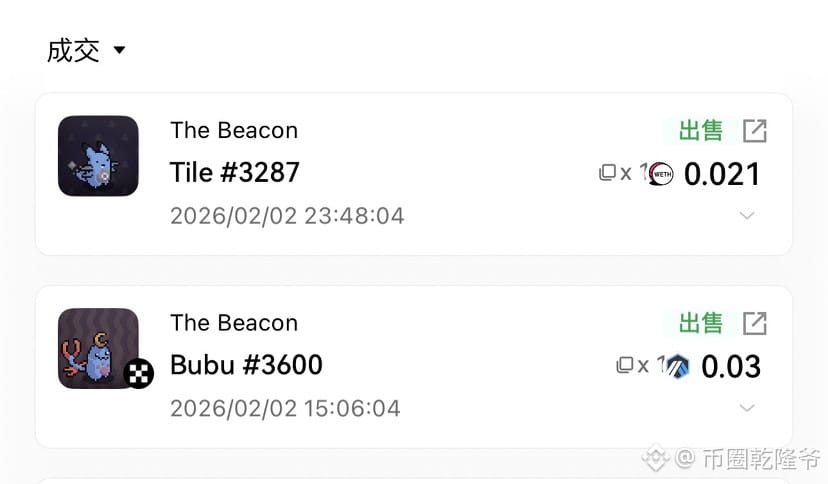
Task: Click the Bubu #3600 title
Action: click(x=246, y=365)
